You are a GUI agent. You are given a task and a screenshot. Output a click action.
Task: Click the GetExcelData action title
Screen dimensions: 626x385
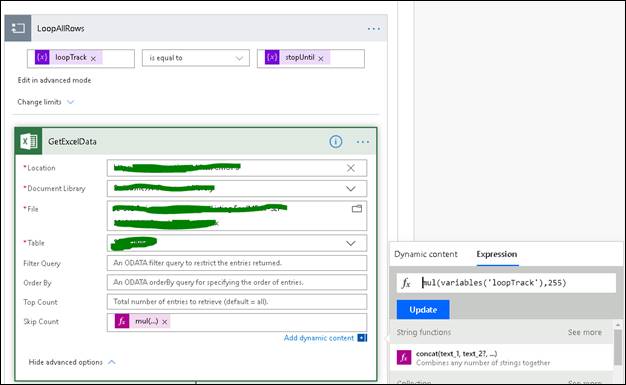coord(72,141)
